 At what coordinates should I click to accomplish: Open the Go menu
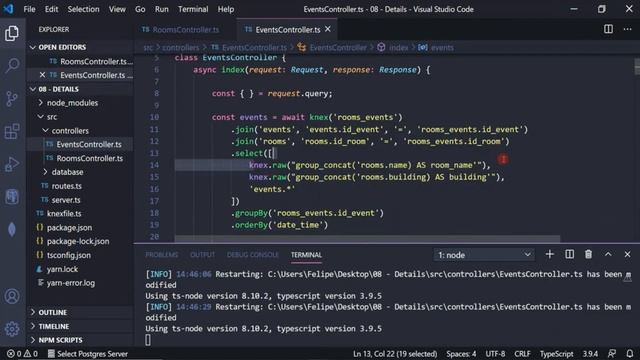point(140,9)
